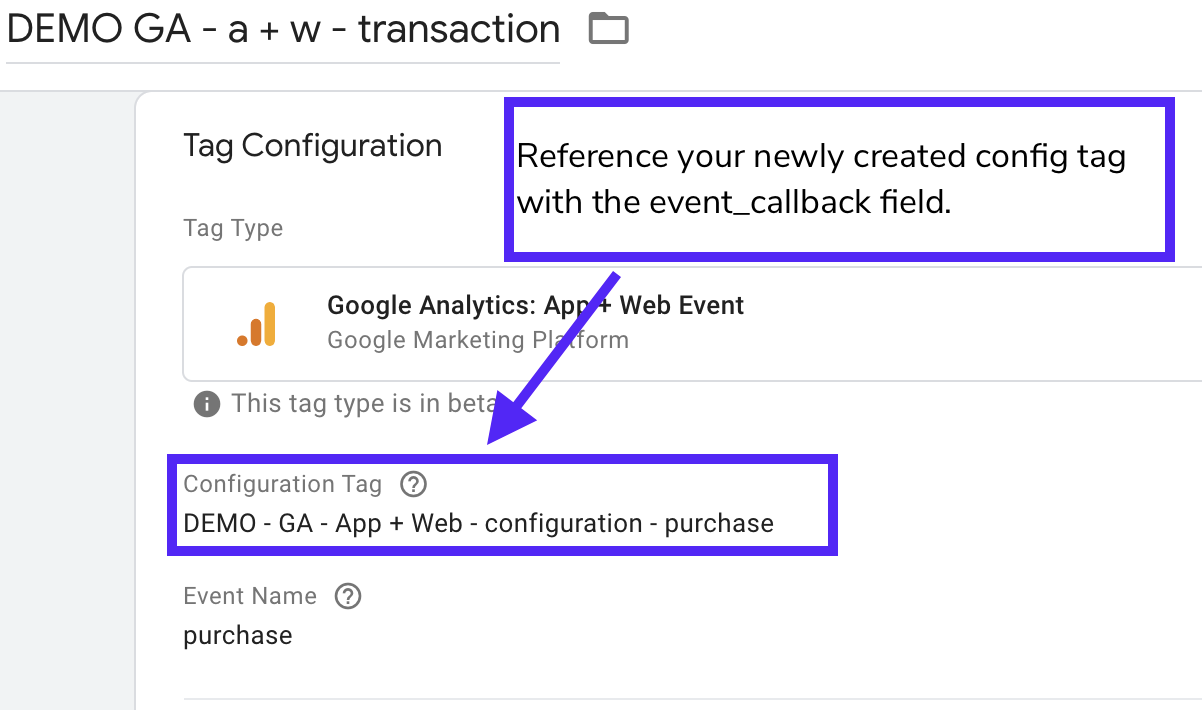Click the Event Name value purchase
This screenshot has width=1202, height=710.
click(x=238, y=636)
